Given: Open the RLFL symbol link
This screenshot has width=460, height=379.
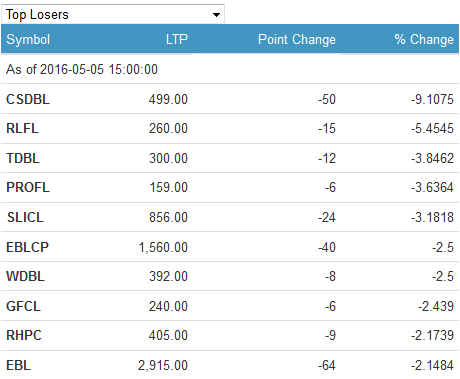Looking at the screenshot, I should [22, 128].
